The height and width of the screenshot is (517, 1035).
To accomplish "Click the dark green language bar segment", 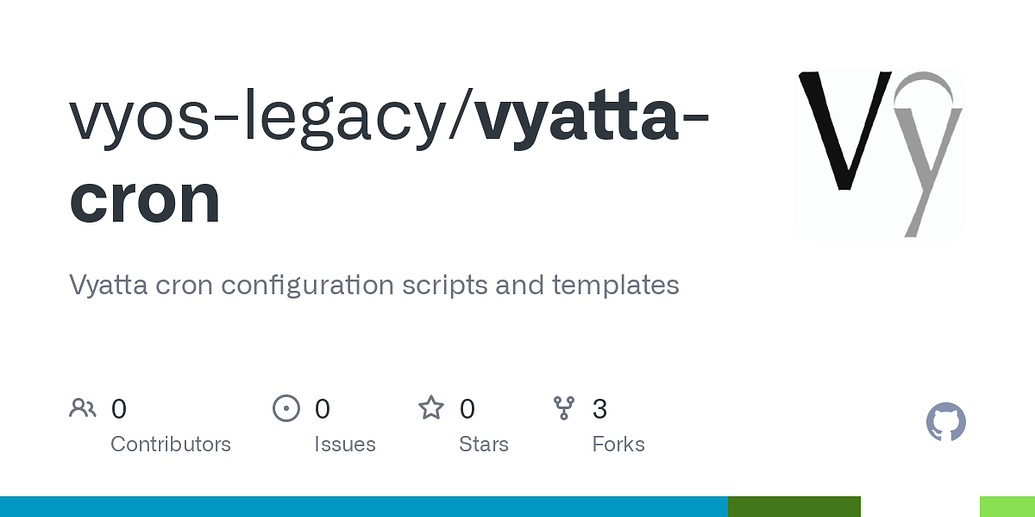I will coord(794,506).
